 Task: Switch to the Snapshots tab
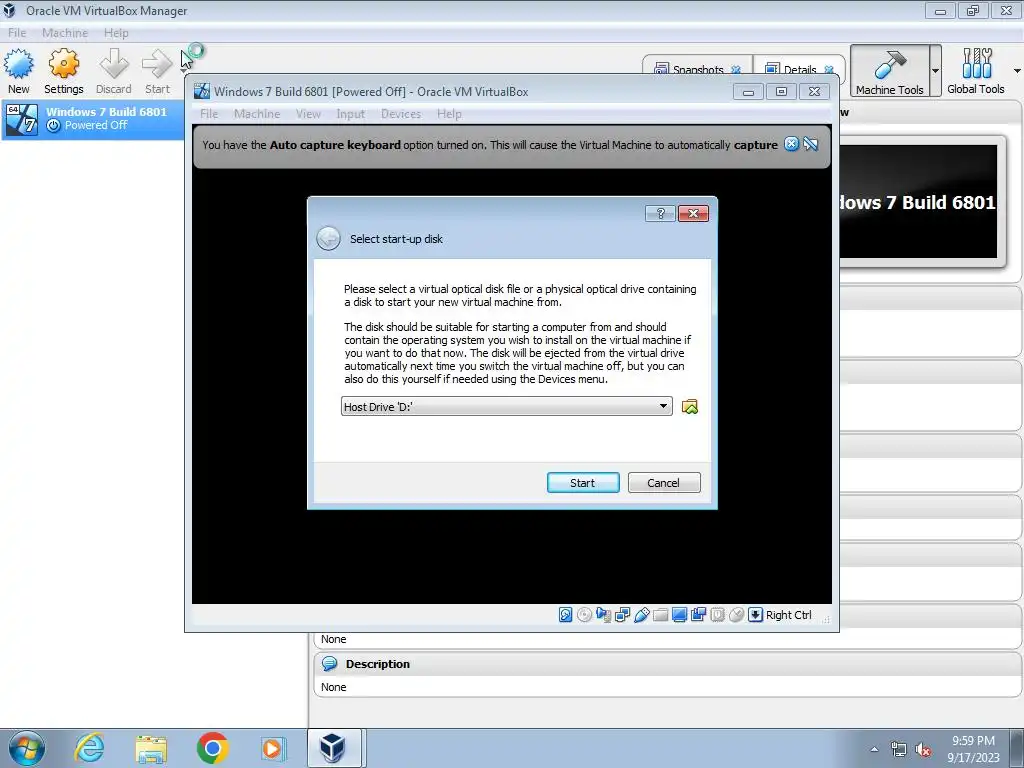click(697, 69)
